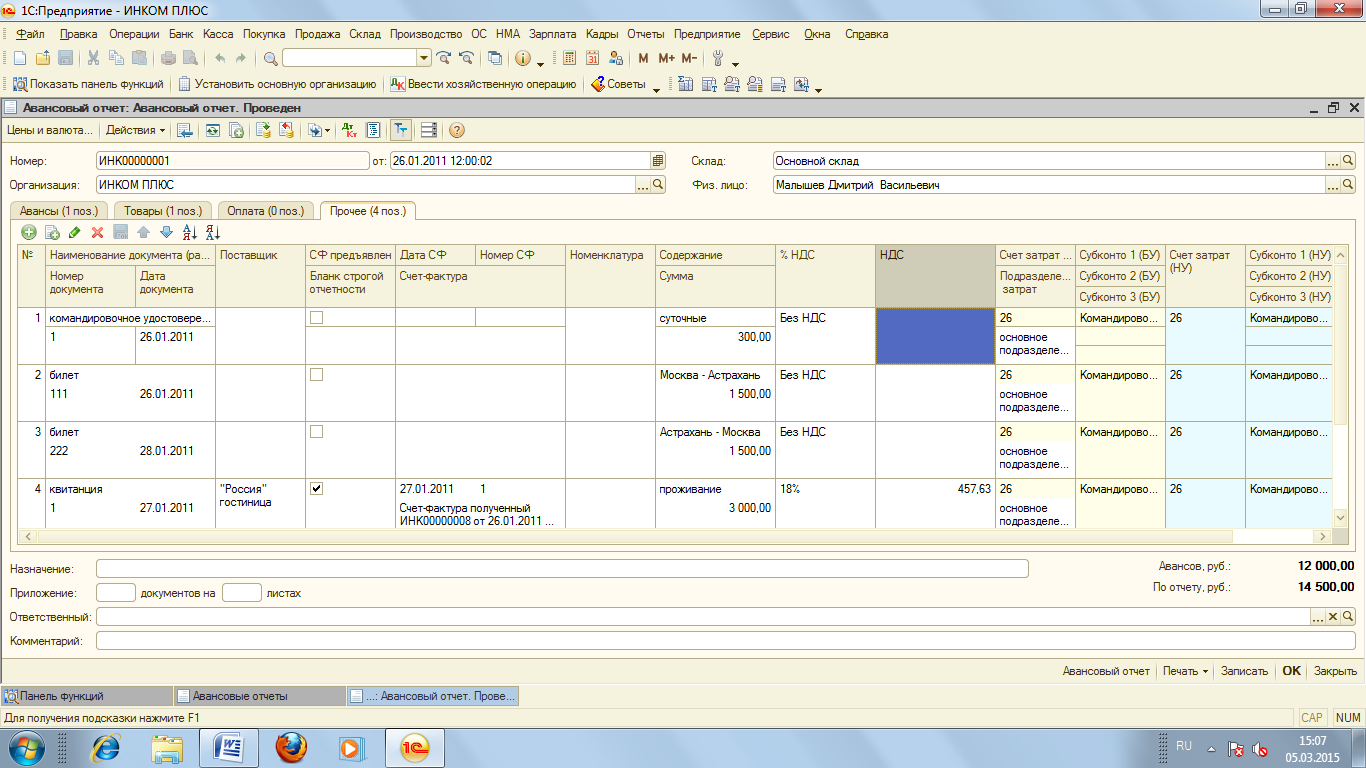Screen dimensions: 1366x768
Task: Click Цены и валюта... button
Action: 50,130
